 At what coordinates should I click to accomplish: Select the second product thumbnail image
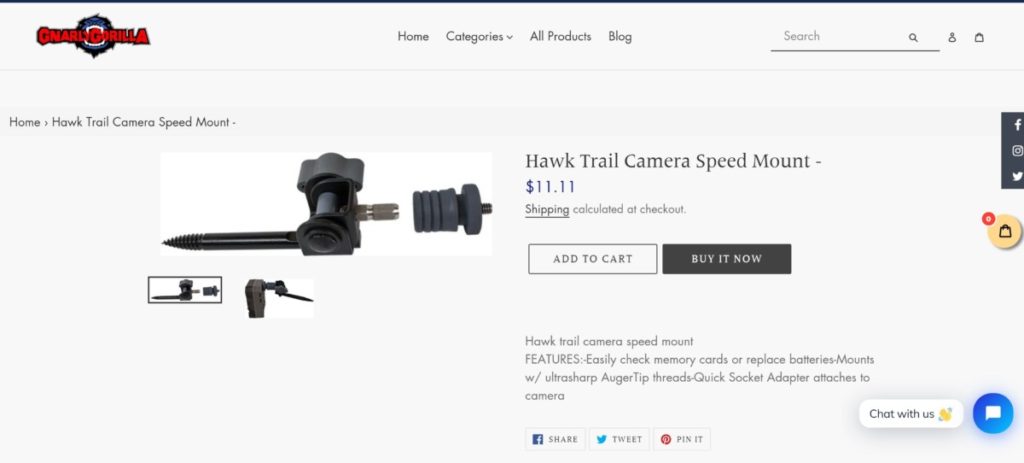(280, 298)
